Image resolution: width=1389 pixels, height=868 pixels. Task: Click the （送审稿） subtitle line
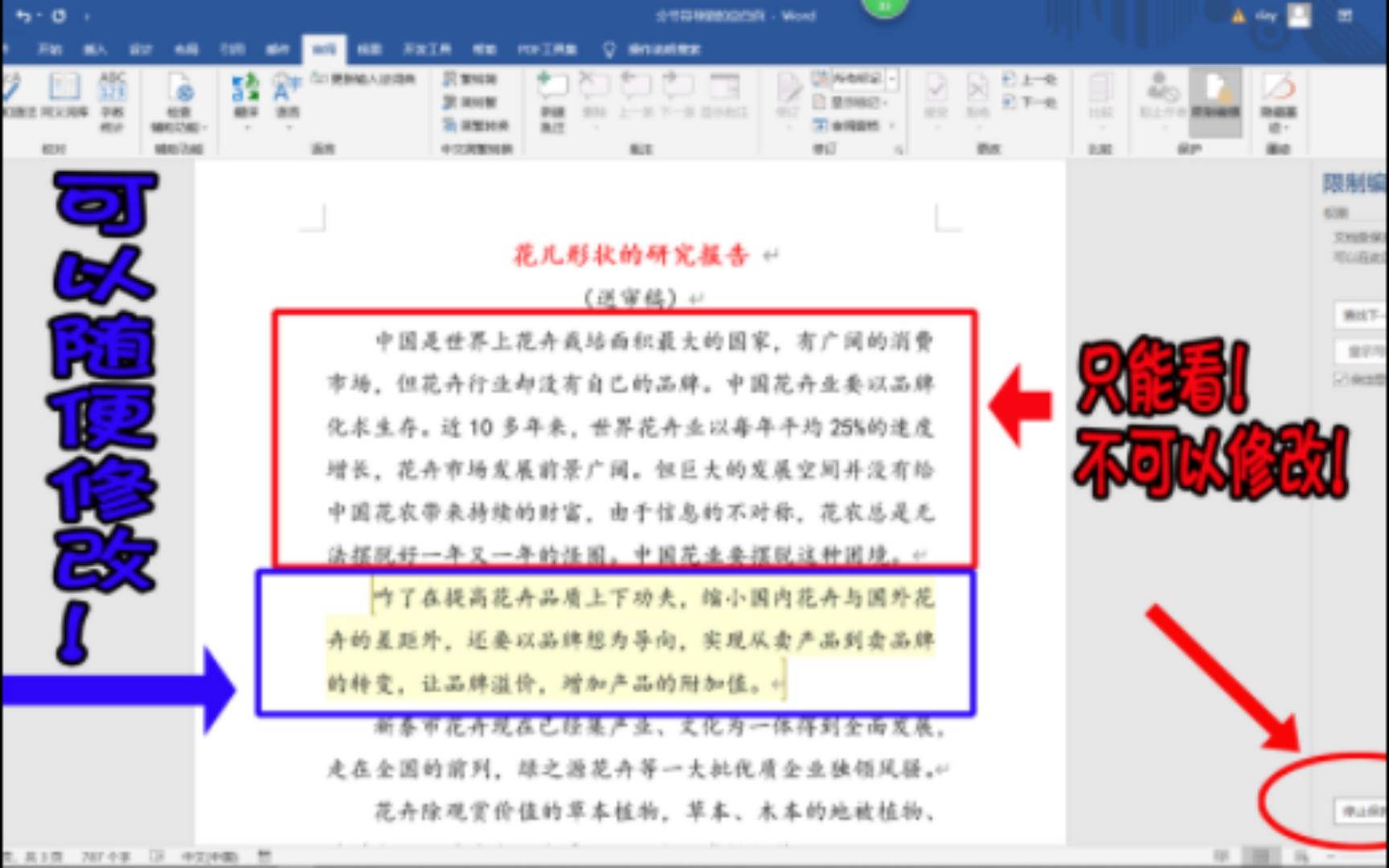pos(631,298)
